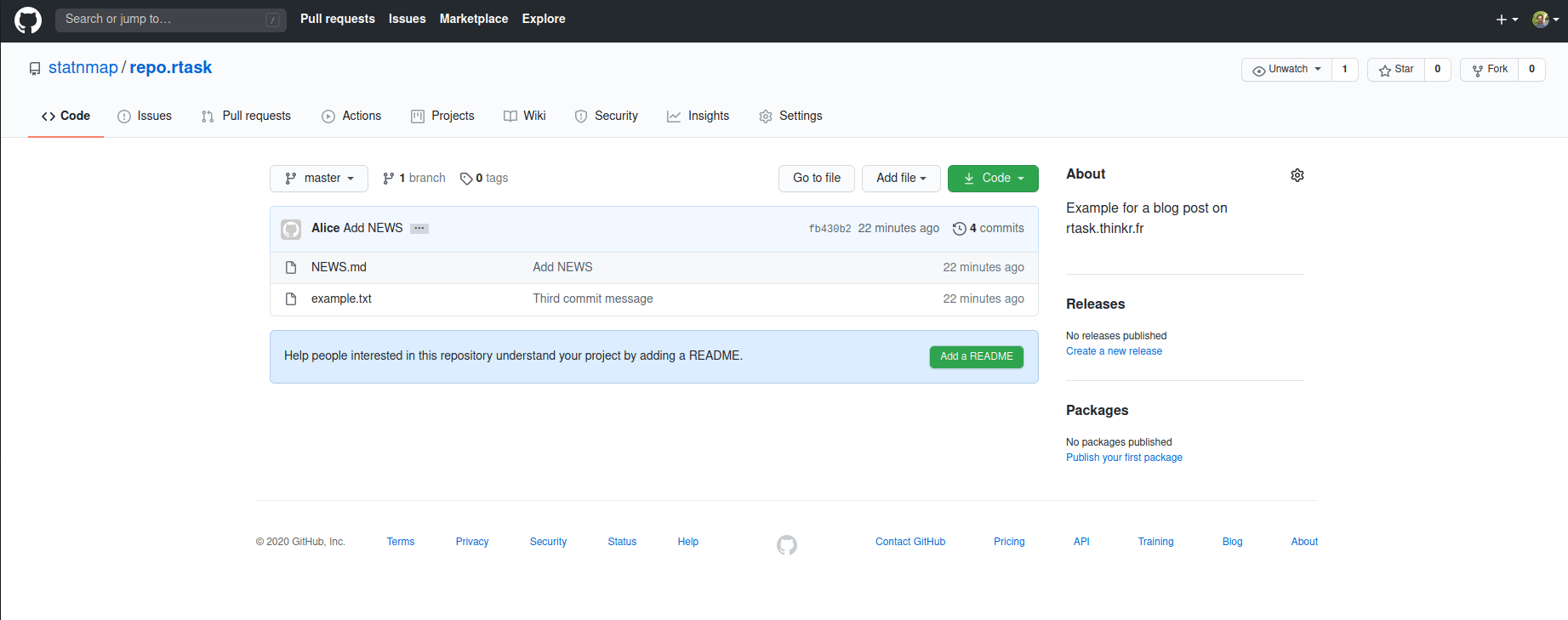The height and width of the screenshot is (620, 1568).
Task: Open the footer Status link
Action: click(x=622, y=543)
